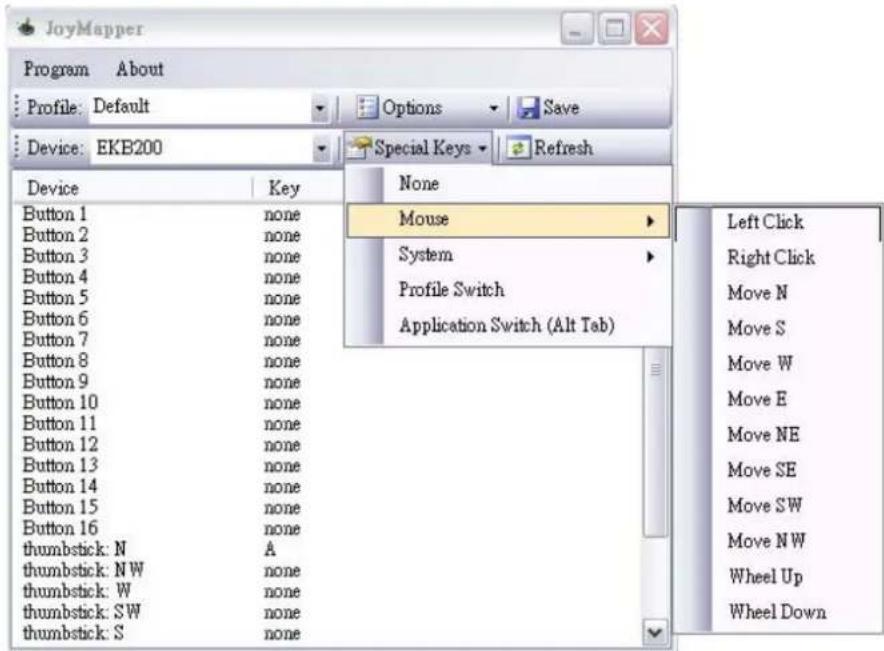Open the About menu
884x651 pixels.
click(x=140, y=69)
